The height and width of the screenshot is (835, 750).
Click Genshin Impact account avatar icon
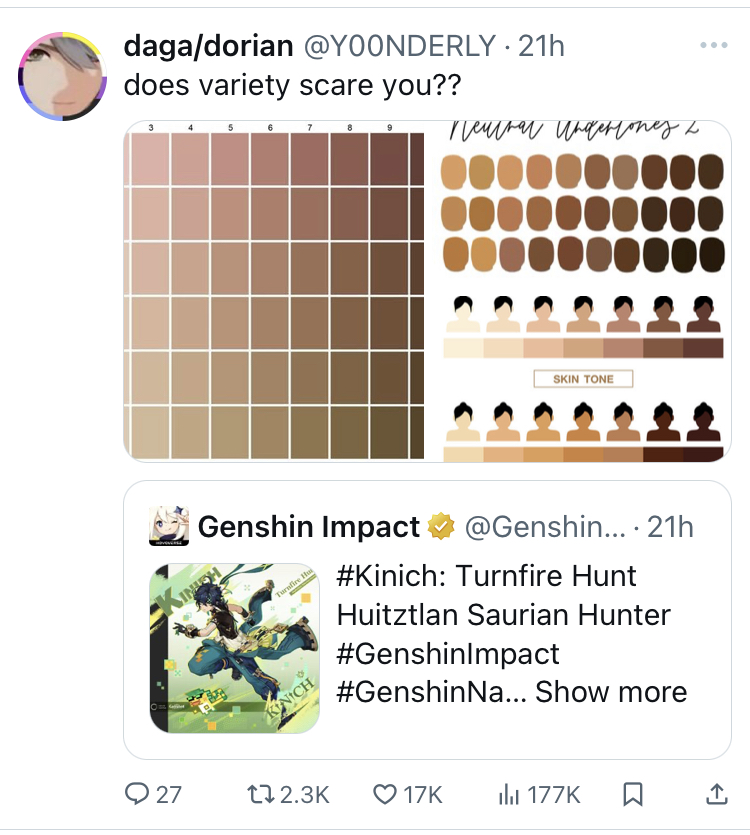[x=169, y=526]
